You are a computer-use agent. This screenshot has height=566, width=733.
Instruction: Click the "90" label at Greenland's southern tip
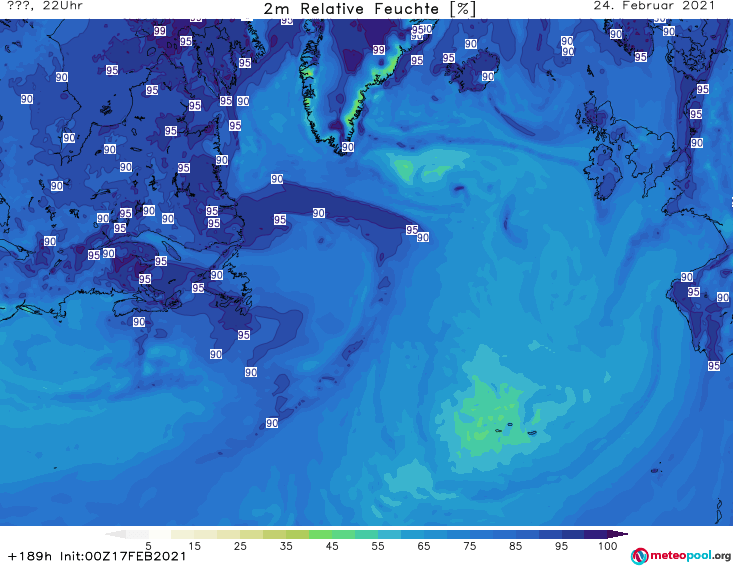tap(347, 147)
